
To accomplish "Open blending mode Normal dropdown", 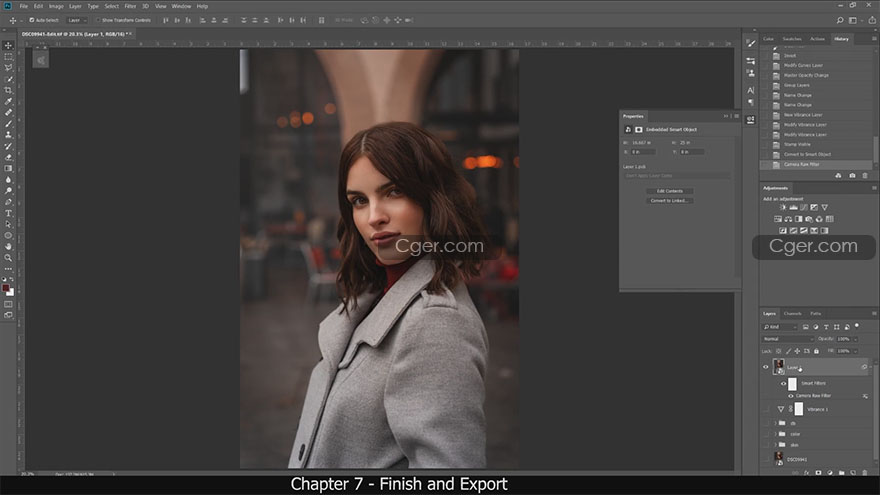I will pos(788,339).
